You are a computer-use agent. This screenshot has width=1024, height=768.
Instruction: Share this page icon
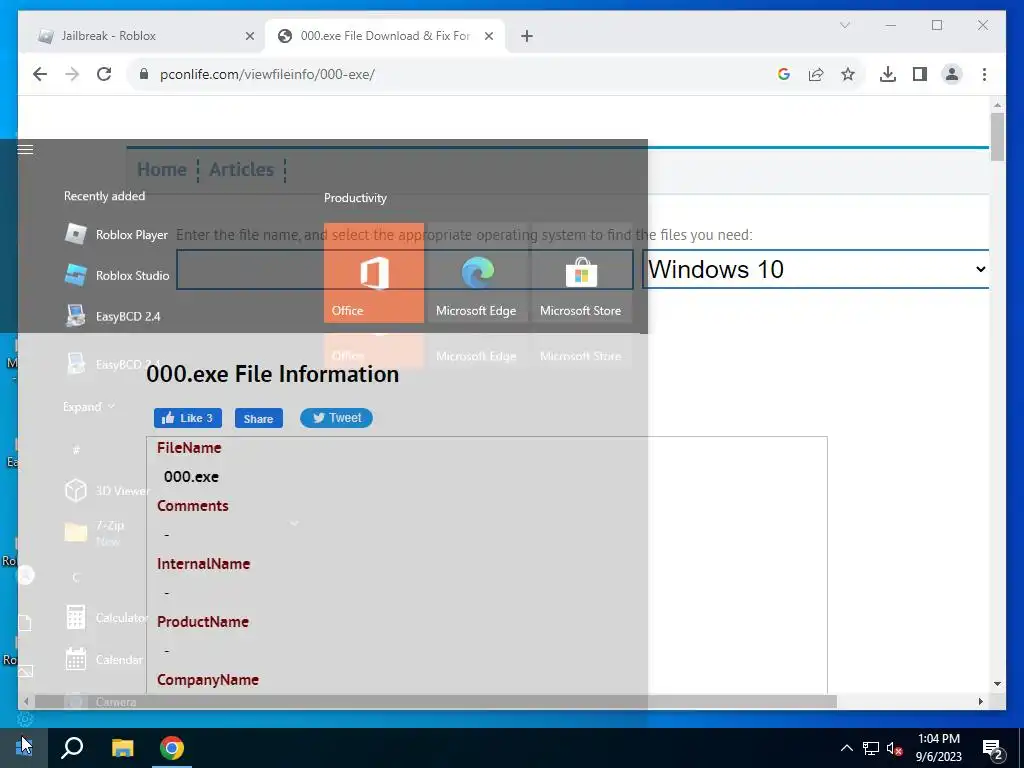coord(816,74)
